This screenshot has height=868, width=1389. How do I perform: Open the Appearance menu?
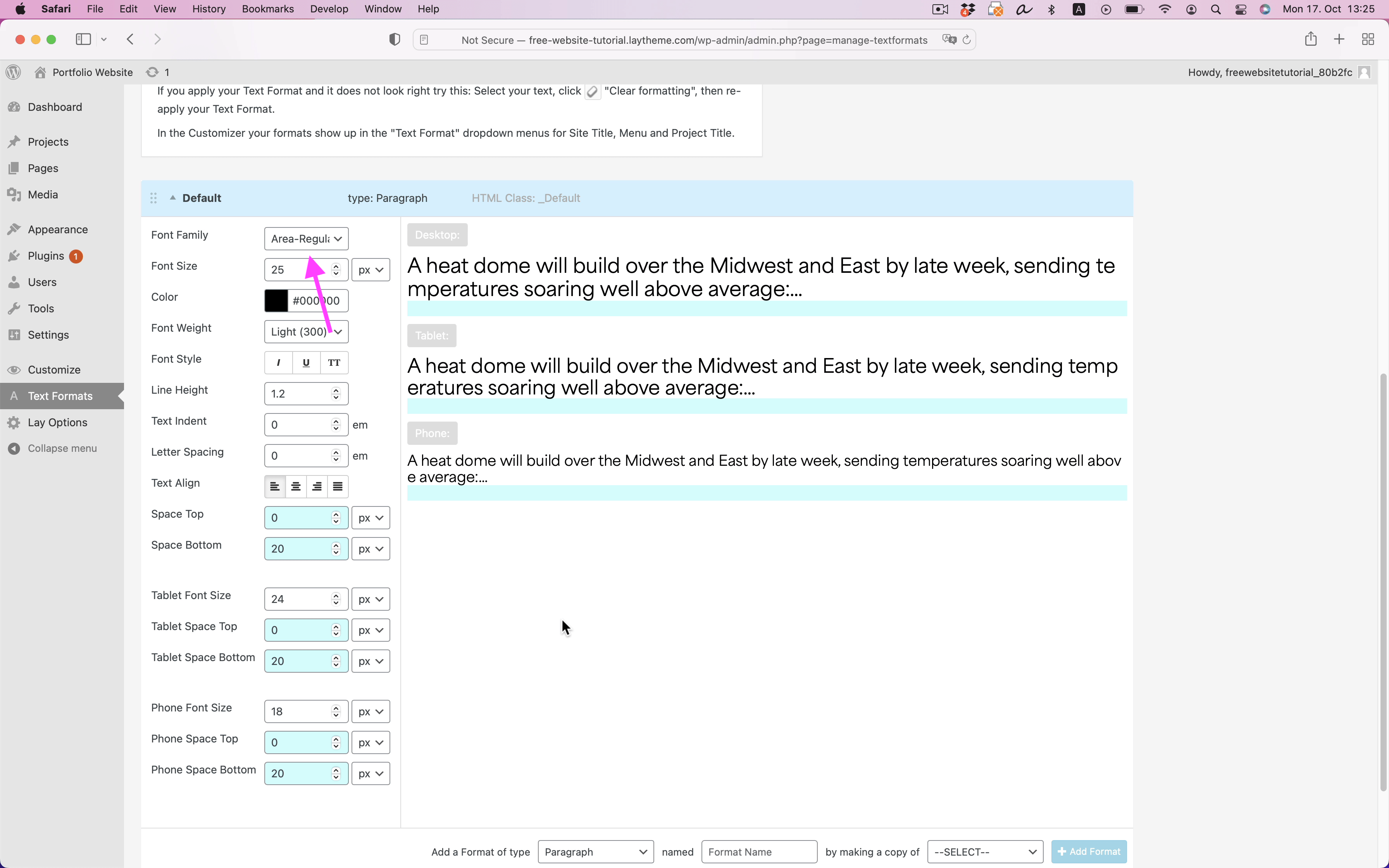58,230
